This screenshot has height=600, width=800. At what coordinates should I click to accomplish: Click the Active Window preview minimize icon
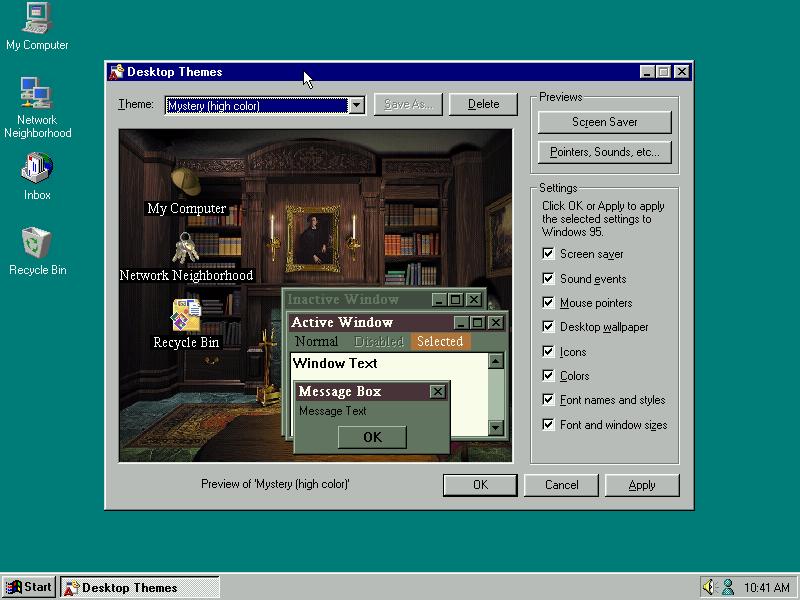[x=461, y=322]
